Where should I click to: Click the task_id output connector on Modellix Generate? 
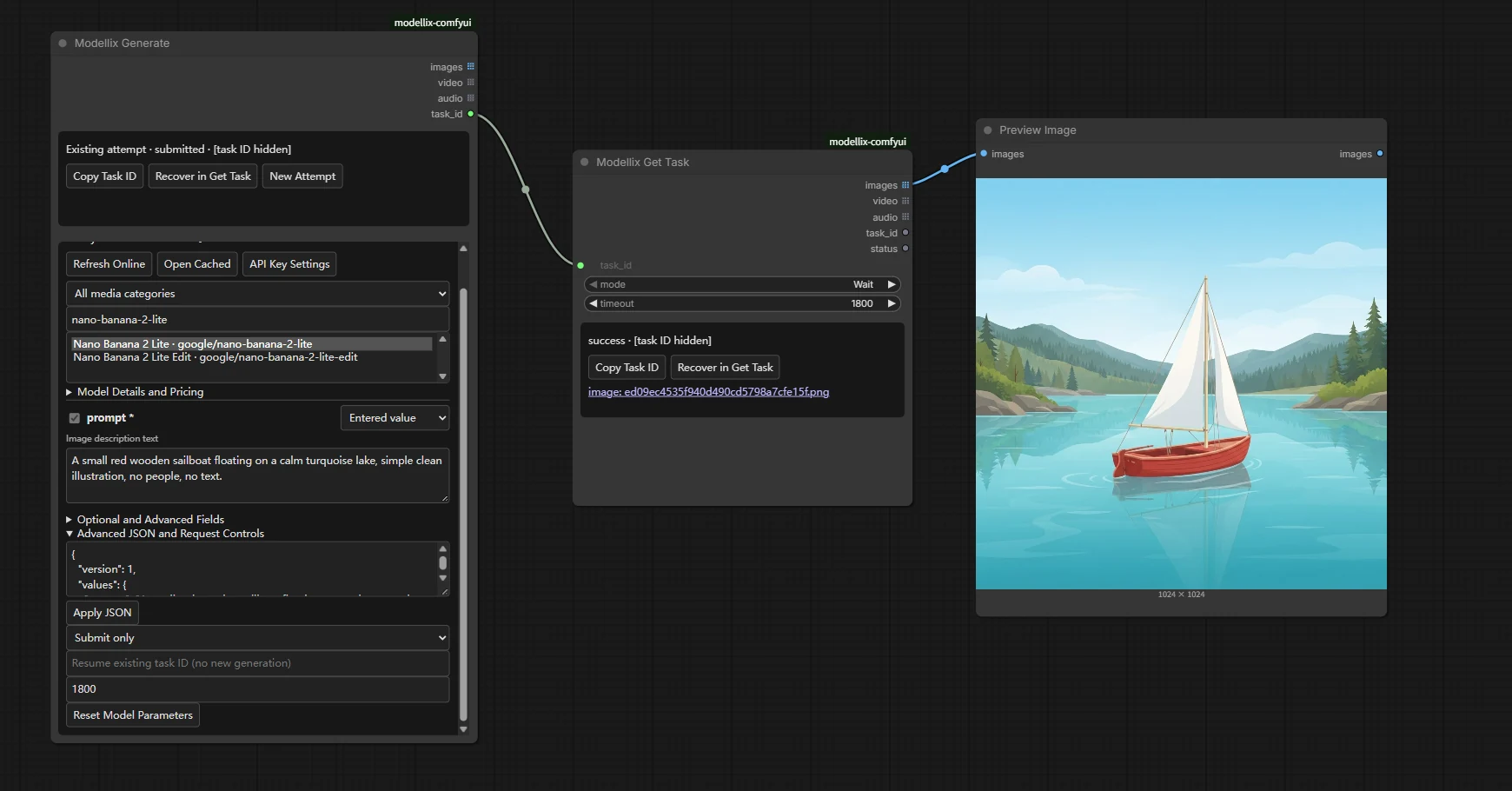(x=471, y=114)
